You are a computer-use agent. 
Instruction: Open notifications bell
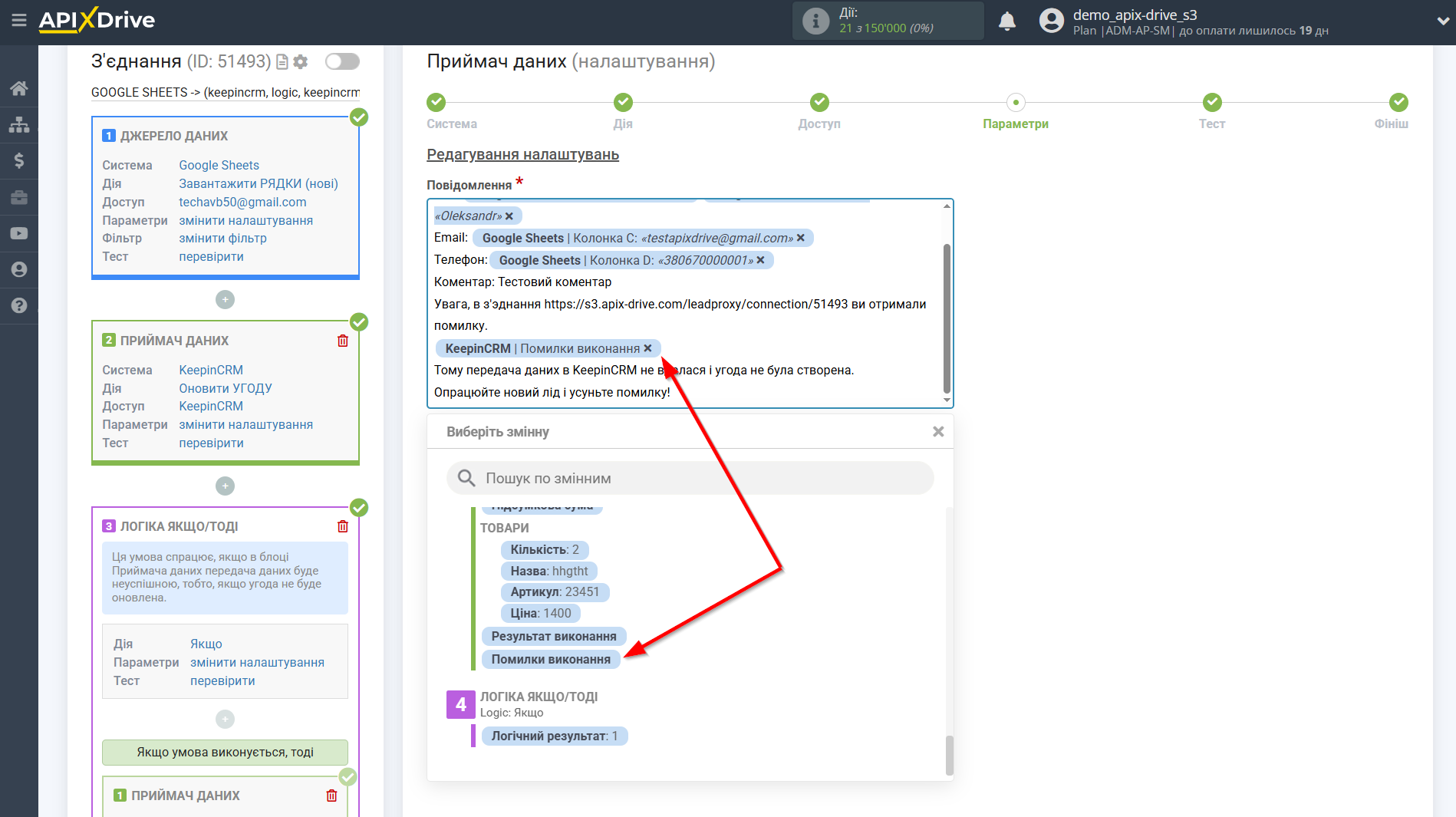click(x=1007, y=21)
